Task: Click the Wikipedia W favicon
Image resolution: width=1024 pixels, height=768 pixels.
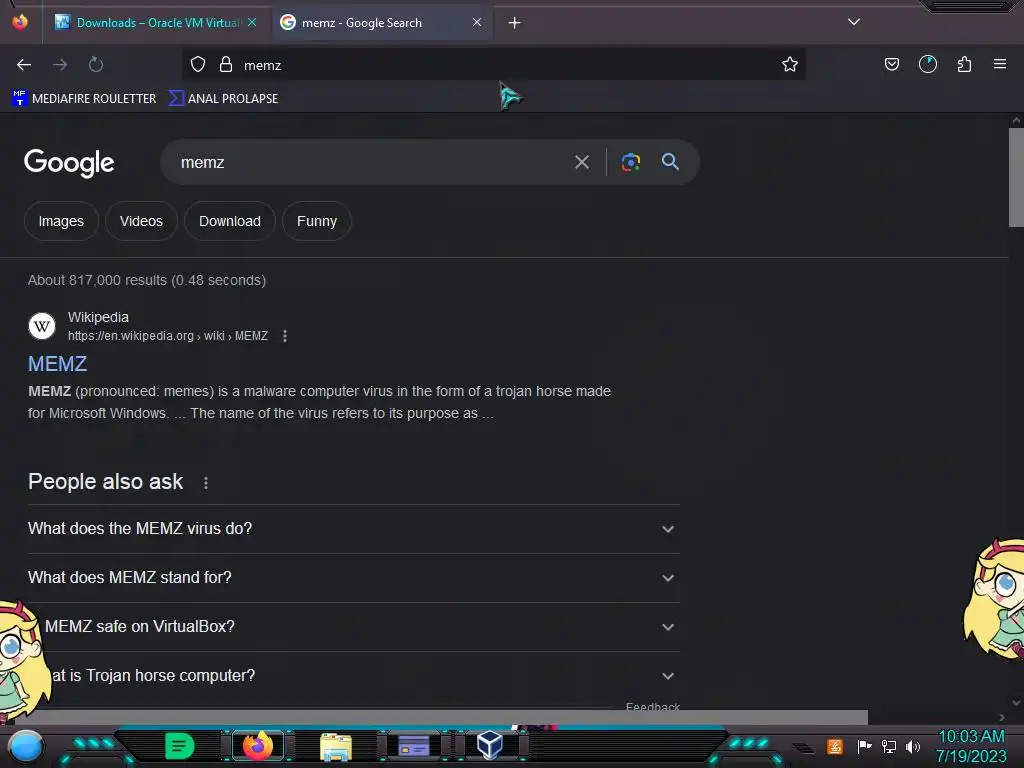Action: tap(42, 326)
